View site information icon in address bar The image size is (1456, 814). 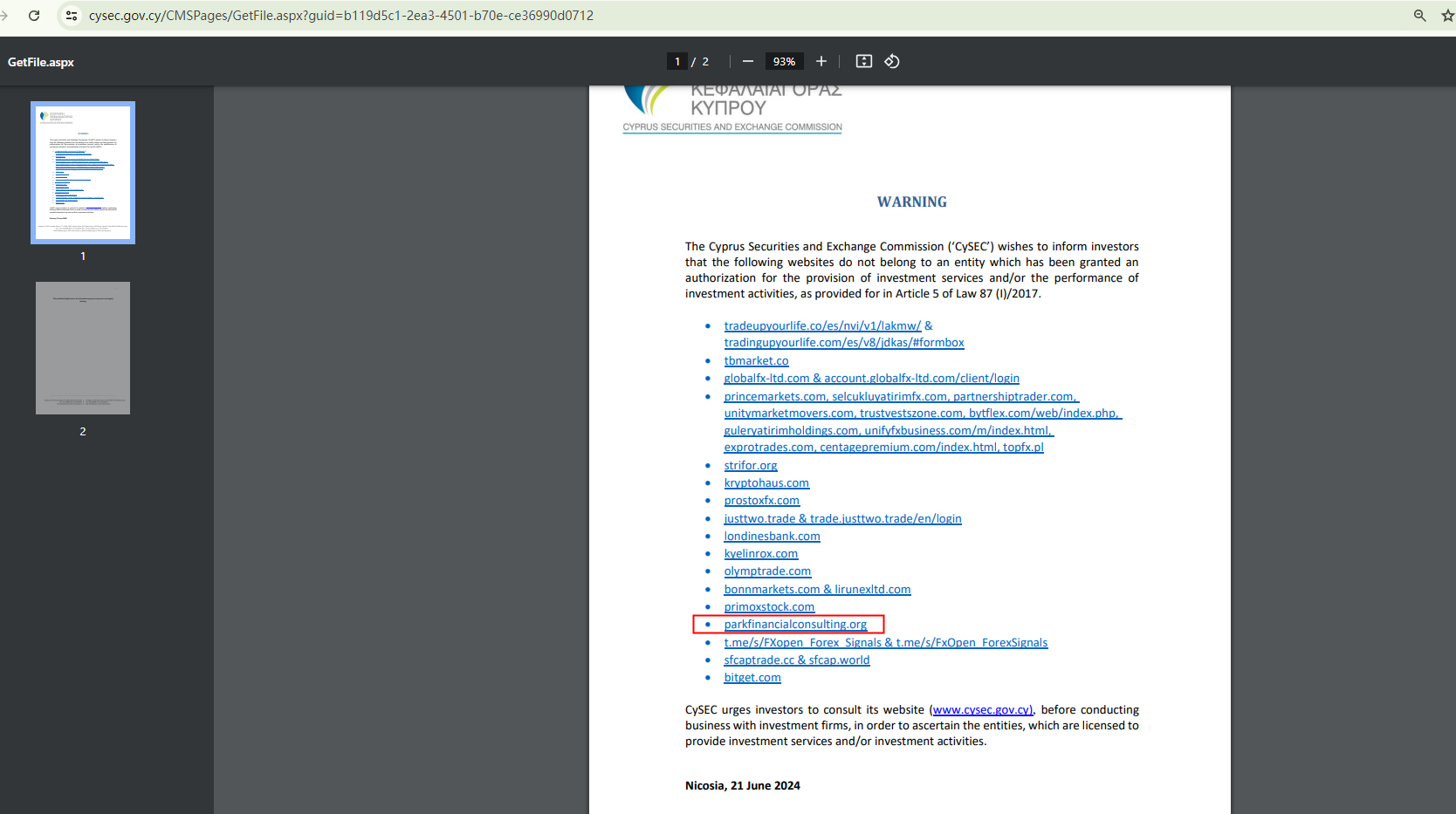pyautogui.click(x=72, y=16)
